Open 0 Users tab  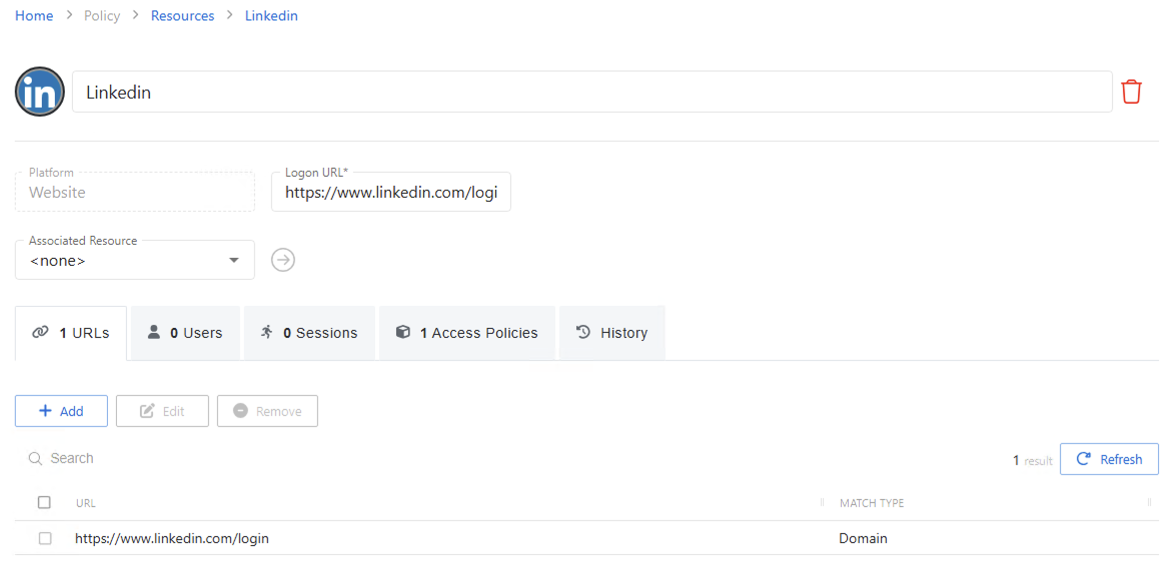click(x=185, y=333)
